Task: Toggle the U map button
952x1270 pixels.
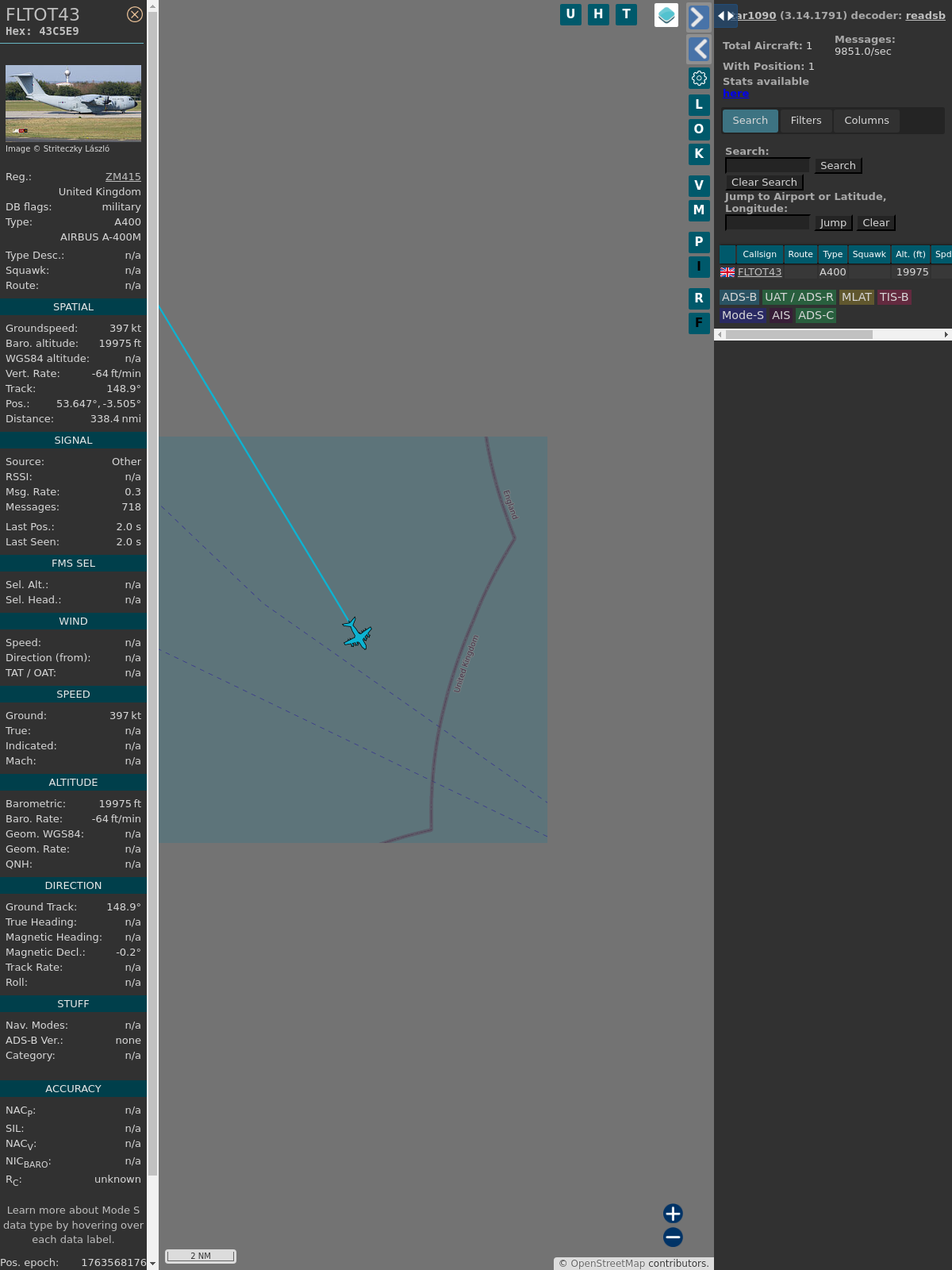Action: (570, 14)
